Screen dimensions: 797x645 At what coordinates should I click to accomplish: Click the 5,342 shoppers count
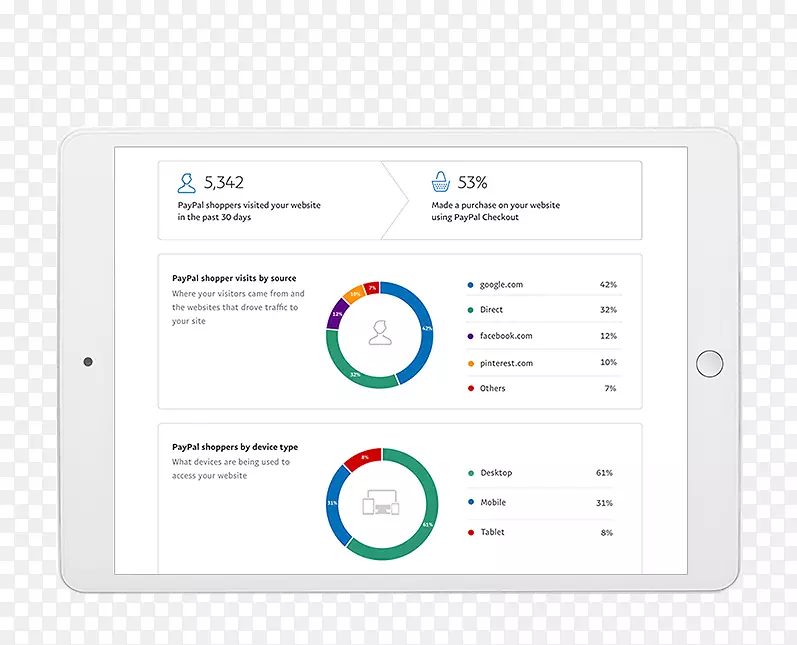tap(224, 182)
